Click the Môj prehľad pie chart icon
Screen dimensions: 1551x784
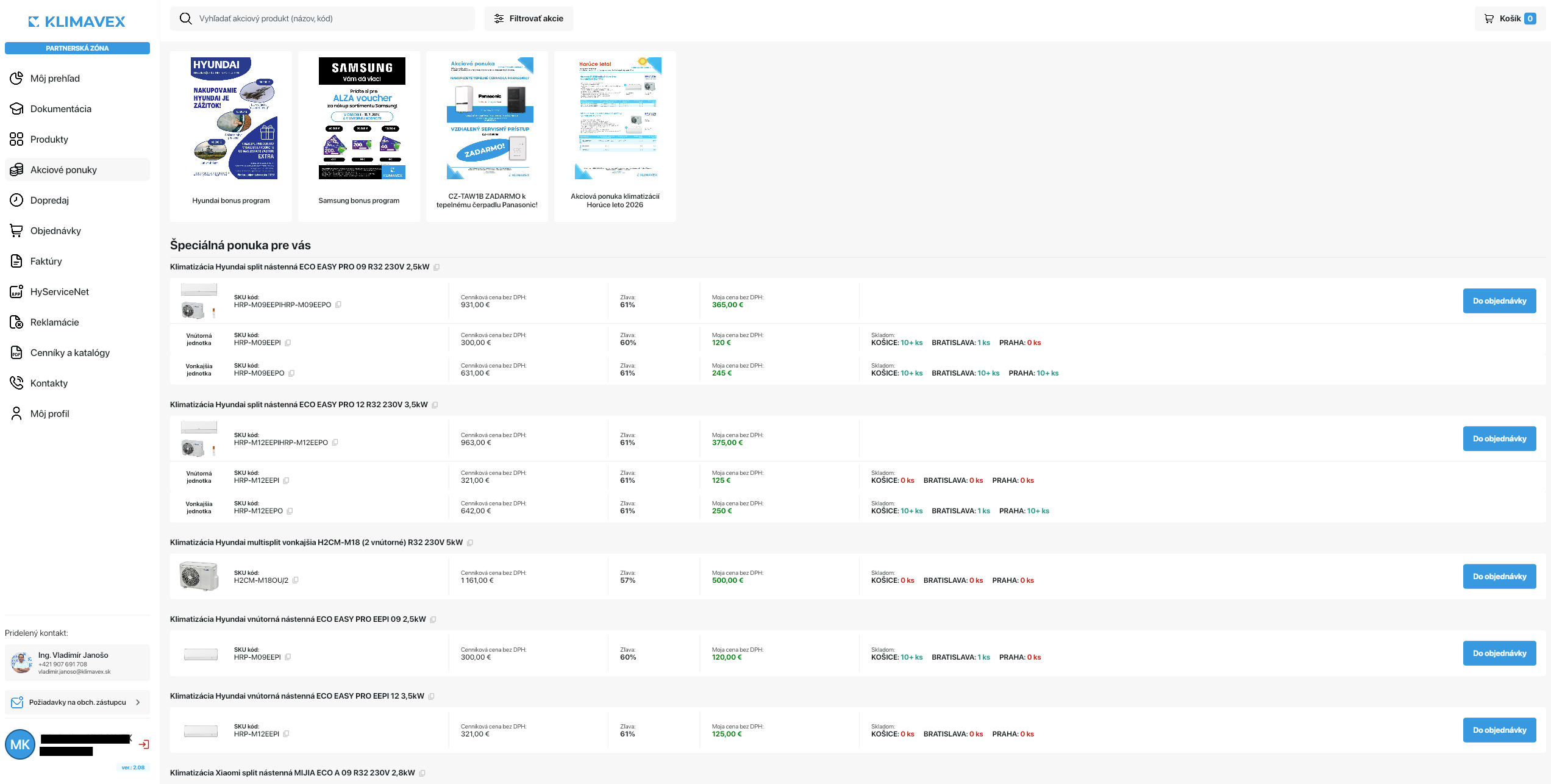pyautogui.click(x=16, y=78)
